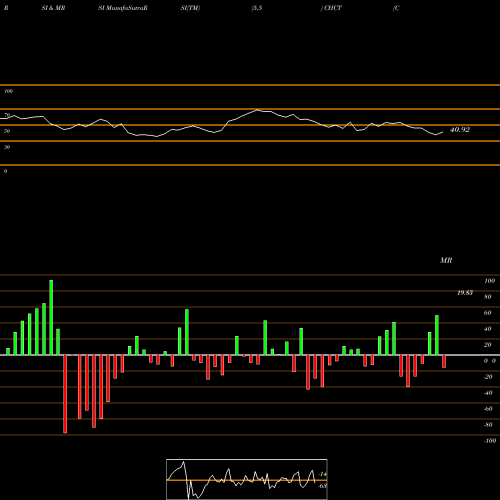
Task: Click the end point of the RSI line
Action: [x=443, y=132]
